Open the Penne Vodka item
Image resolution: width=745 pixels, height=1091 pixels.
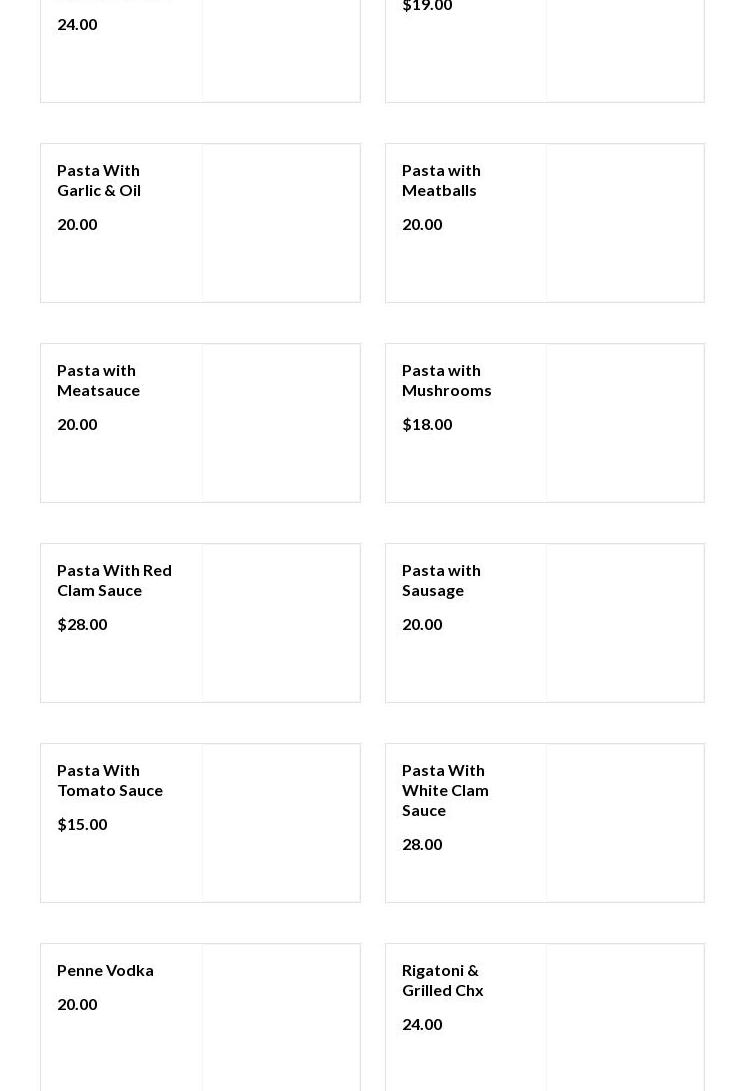click(105, 970)
